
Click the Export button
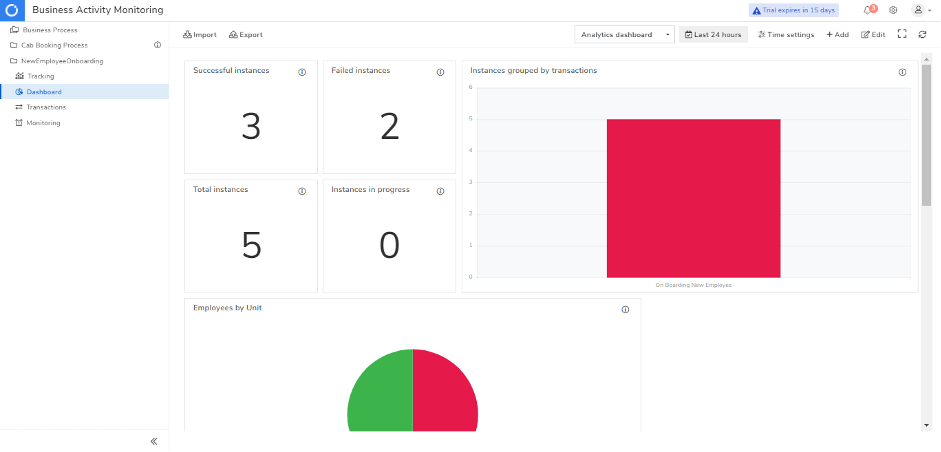(245, 35)
